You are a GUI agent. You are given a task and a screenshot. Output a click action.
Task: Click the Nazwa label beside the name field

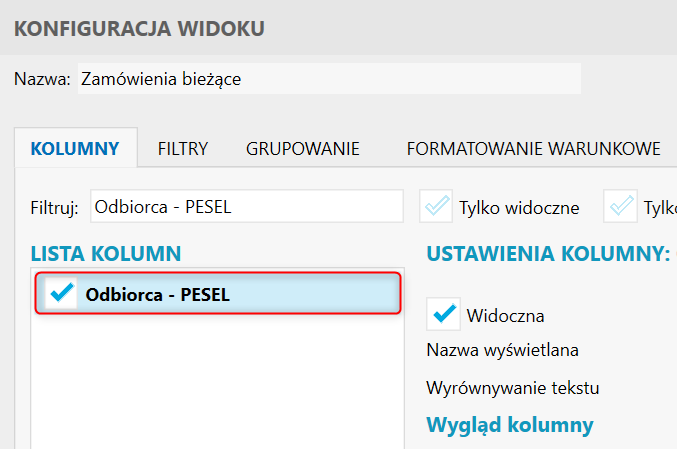[x=42, y=80]
